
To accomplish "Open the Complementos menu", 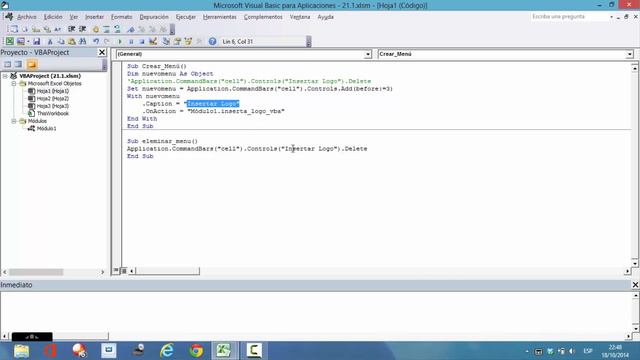I will 263,17.
